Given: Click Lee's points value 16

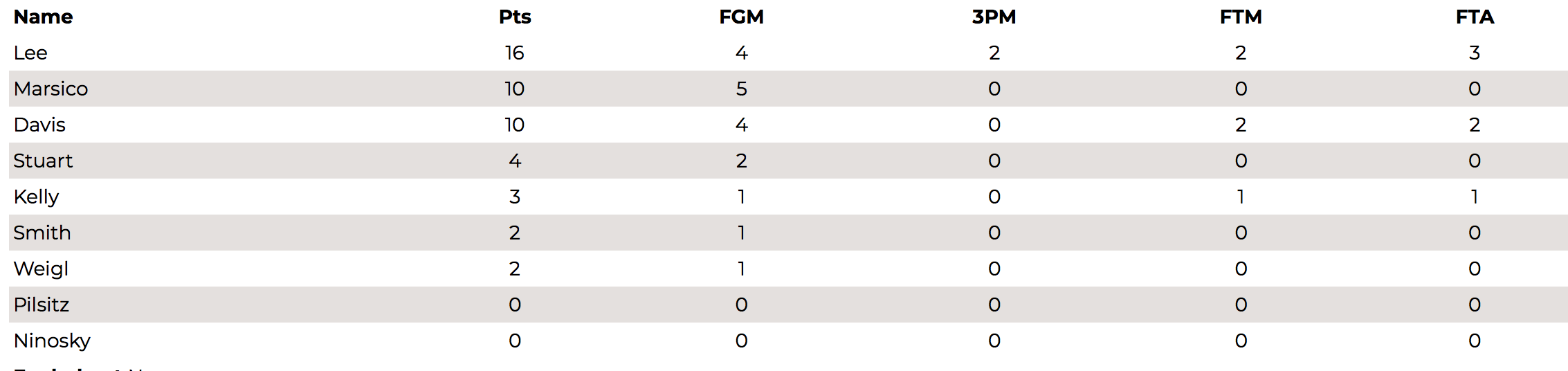Looking at the screenshot, I should [x=515, y=53].
